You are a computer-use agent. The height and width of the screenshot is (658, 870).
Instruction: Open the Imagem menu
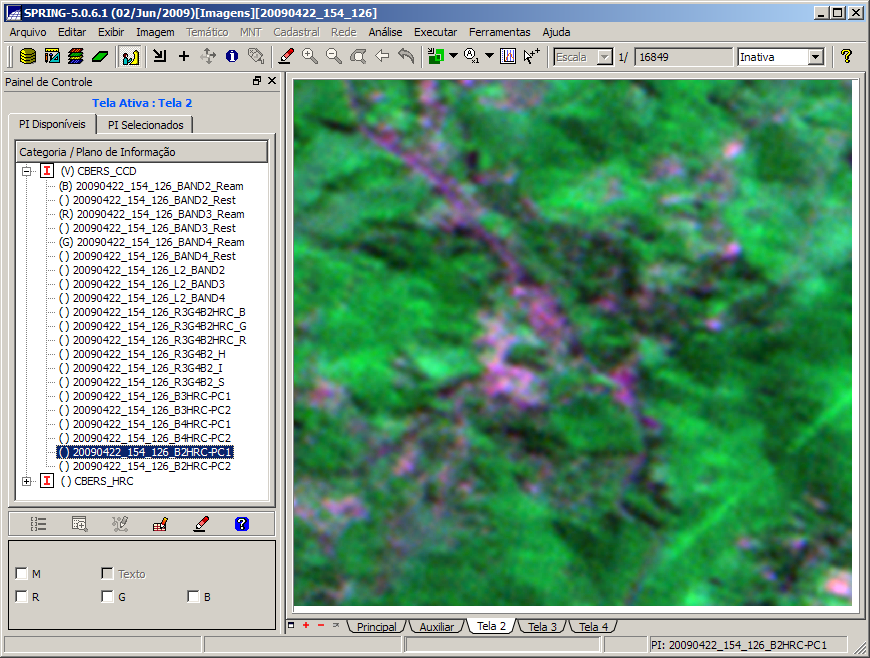155,32
